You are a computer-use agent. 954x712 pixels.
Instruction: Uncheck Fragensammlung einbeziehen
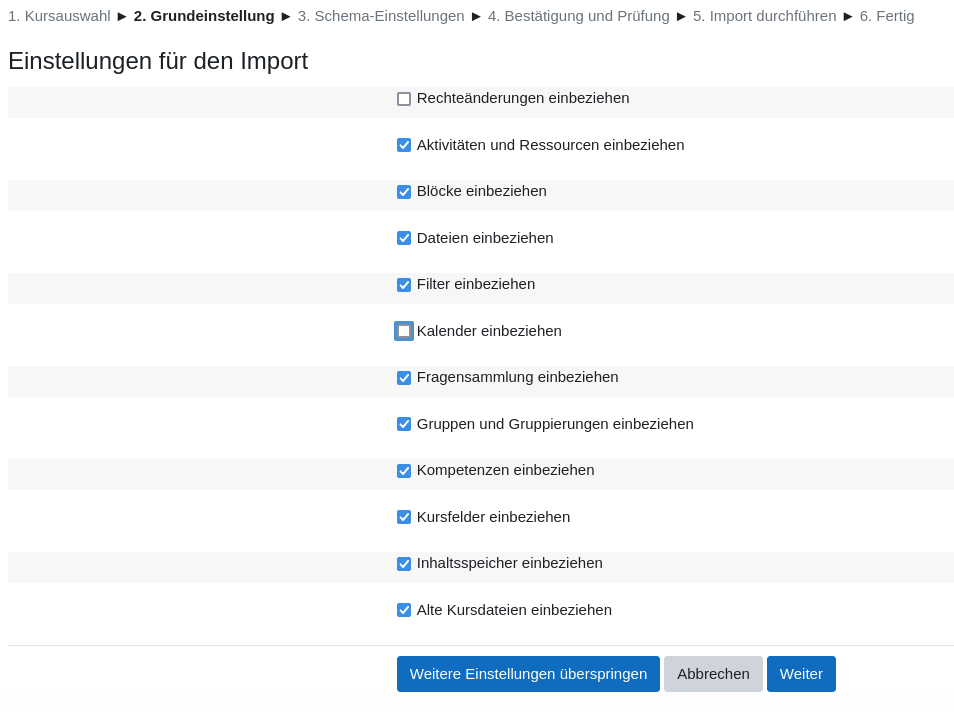pyautogui.click(x=404, y=378)
